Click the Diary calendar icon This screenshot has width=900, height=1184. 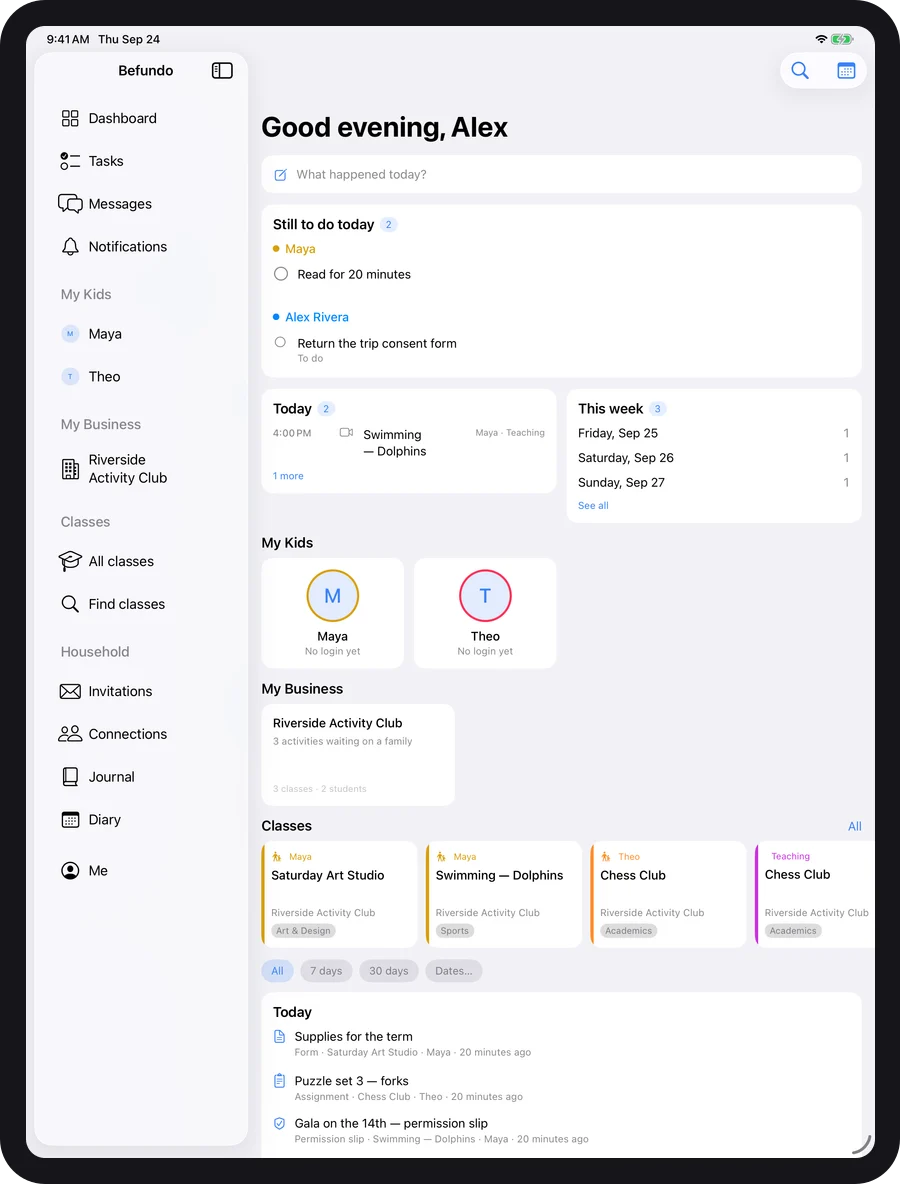coord(70,819)
